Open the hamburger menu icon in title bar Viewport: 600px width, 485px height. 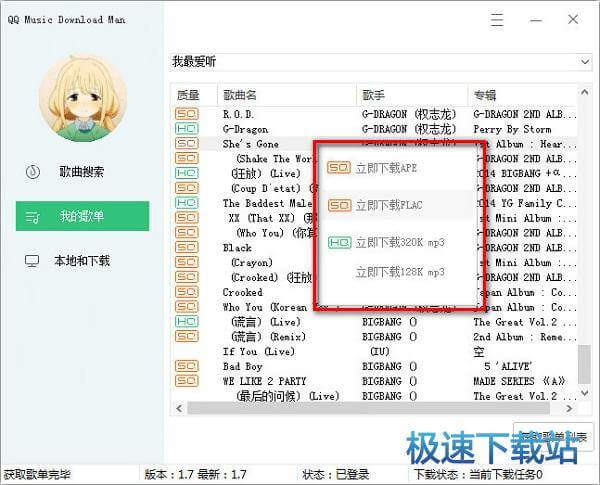pos(497,20)
